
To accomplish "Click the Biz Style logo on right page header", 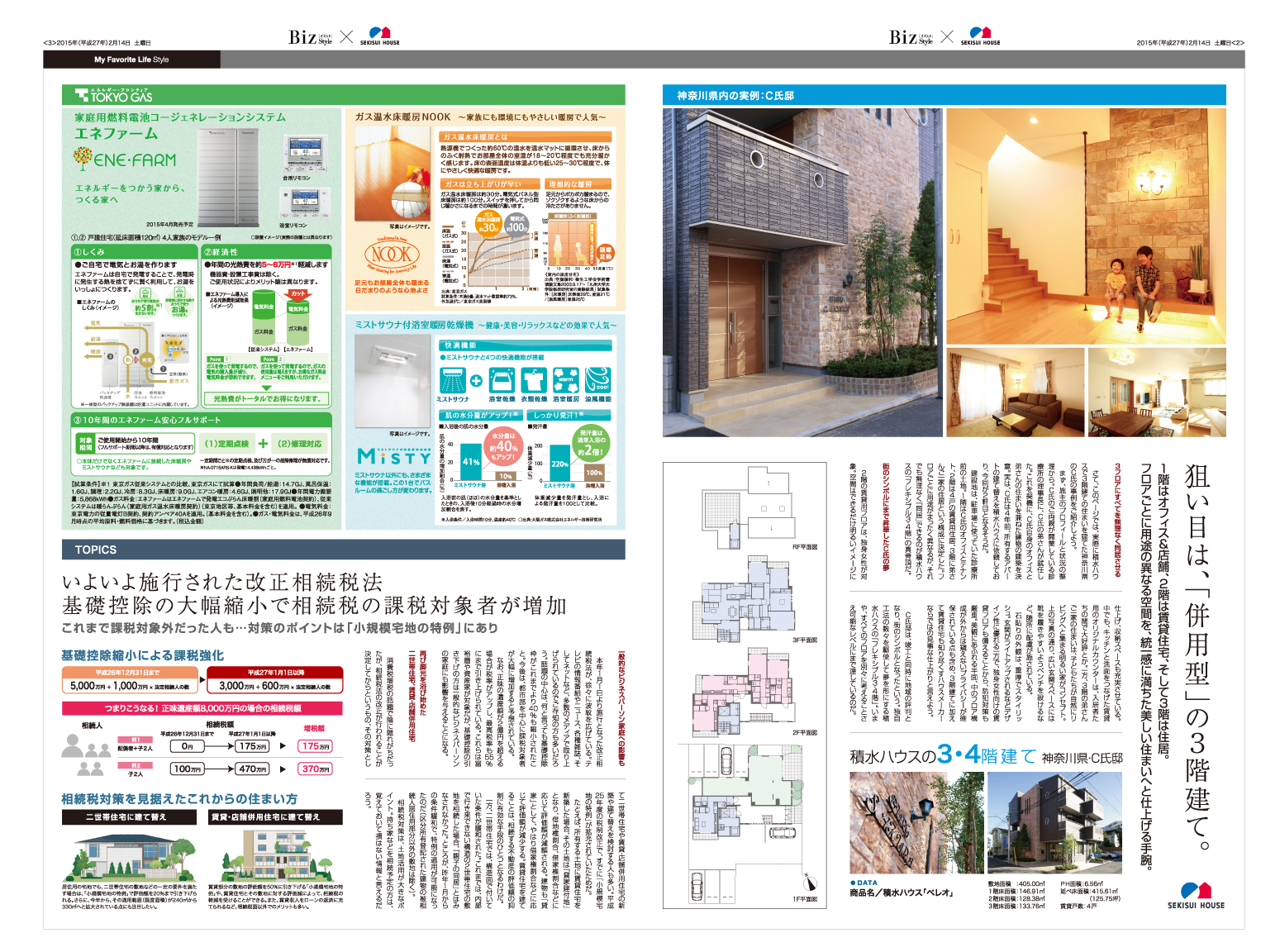I will coord(911,36).
